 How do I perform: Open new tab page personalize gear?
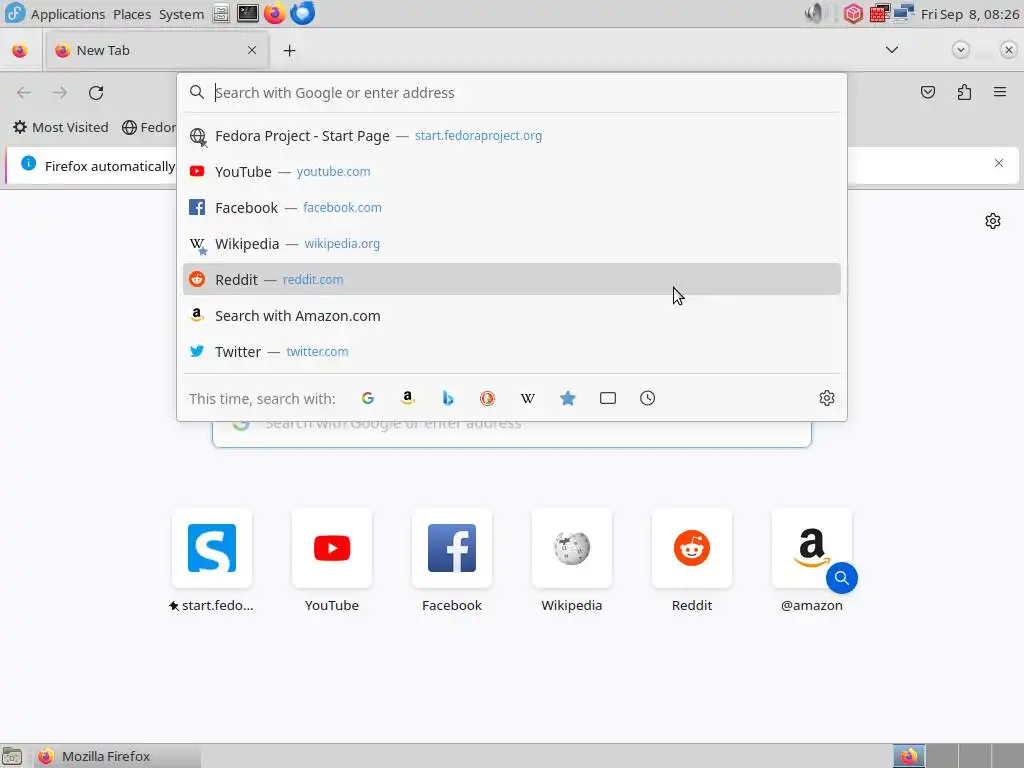pyautogui.click(x=993, y=221)
